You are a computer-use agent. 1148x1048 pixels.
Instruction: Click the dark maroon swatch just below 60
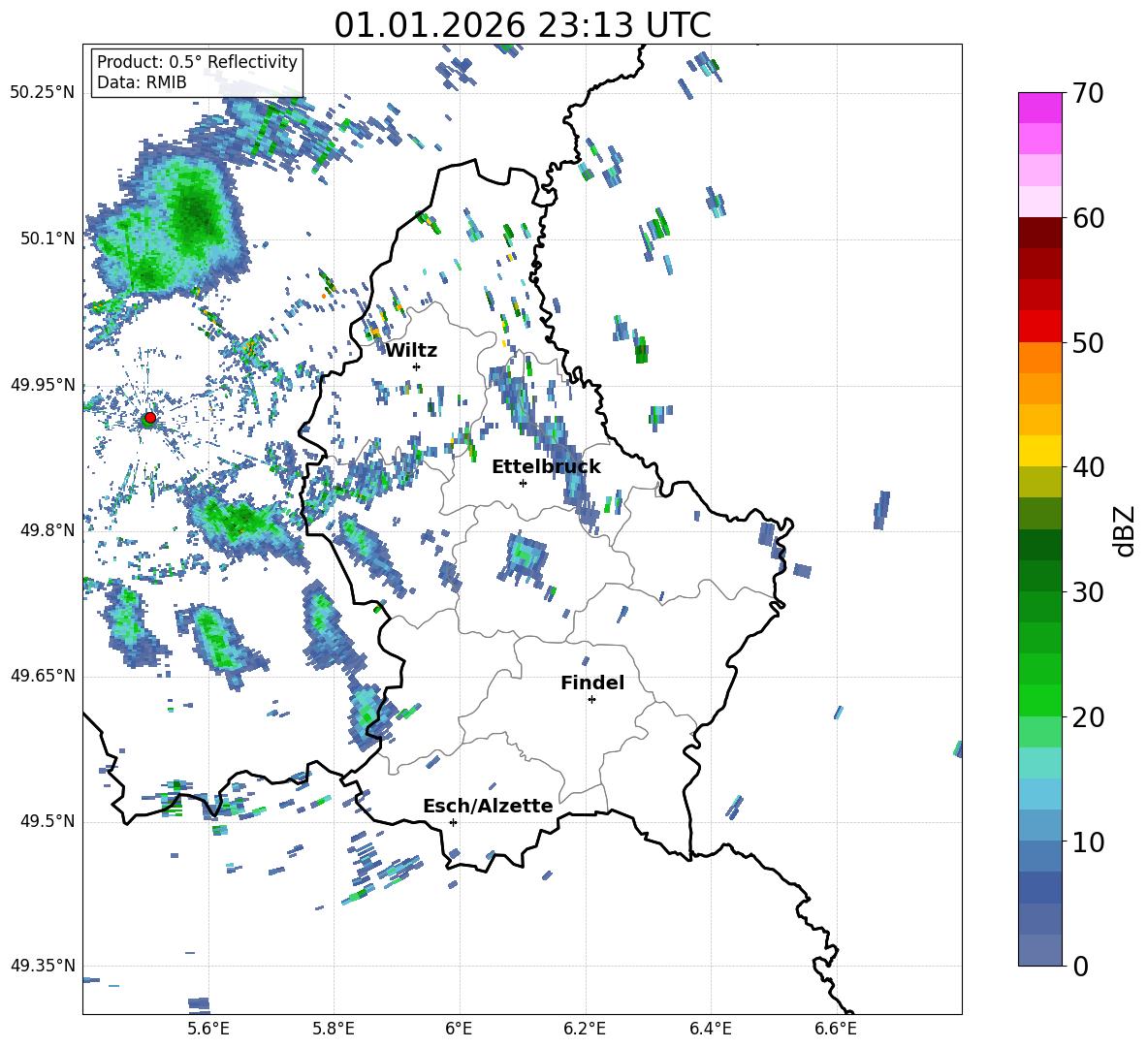1039,233
